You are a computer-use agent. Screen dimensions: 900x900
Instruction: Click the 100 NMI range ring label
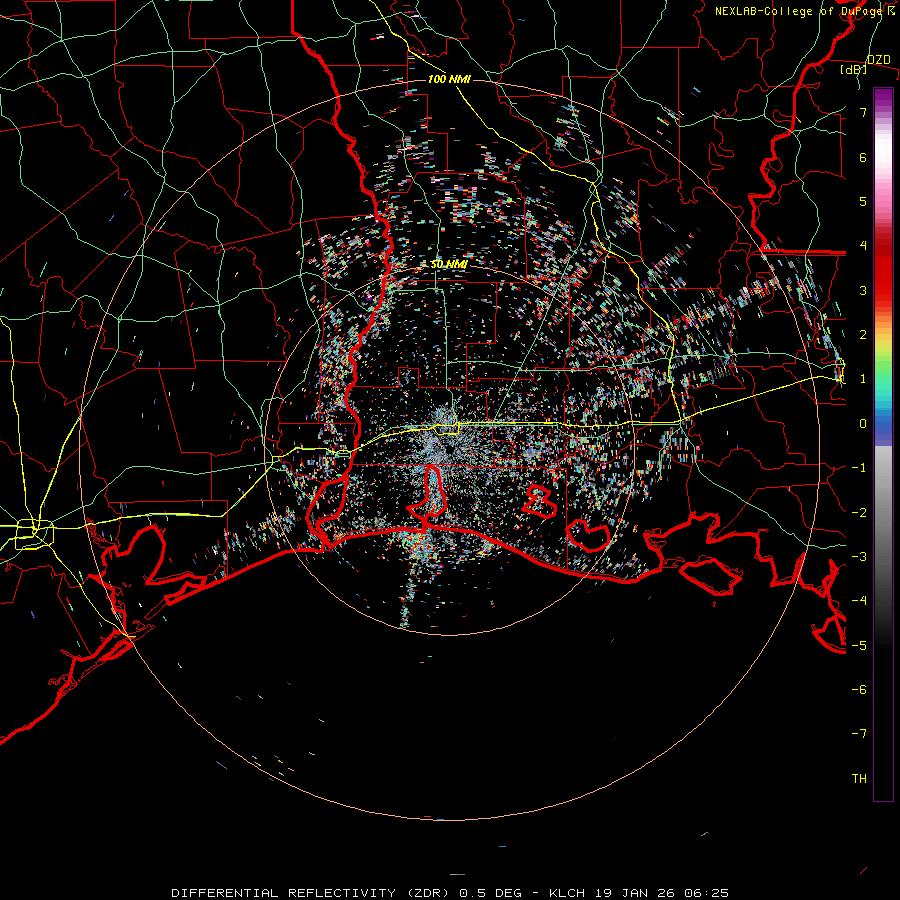tap(449, 79)
